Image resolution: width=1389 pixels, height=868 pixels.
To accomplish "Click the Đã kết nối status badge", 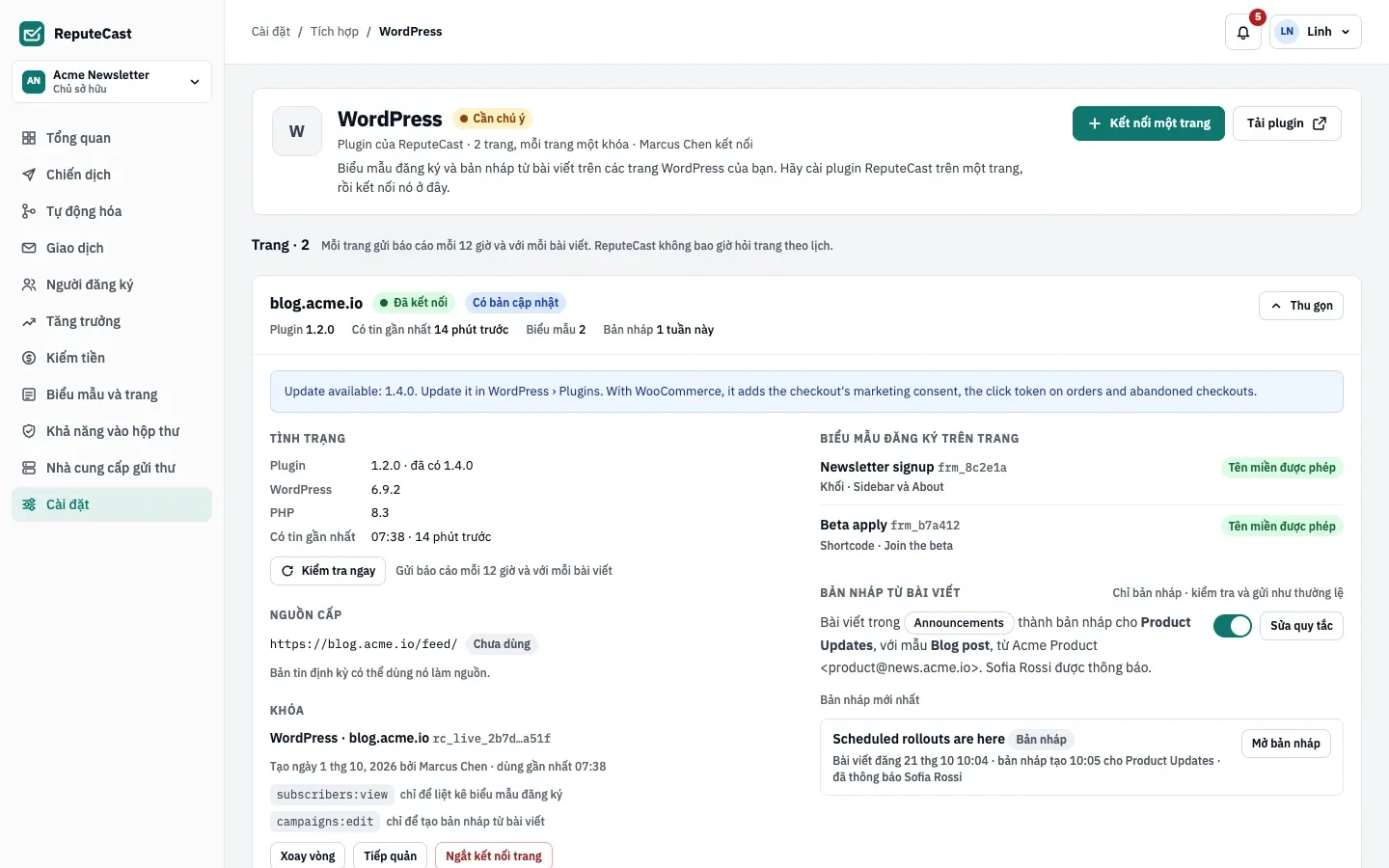I will [x=414, y=303].
